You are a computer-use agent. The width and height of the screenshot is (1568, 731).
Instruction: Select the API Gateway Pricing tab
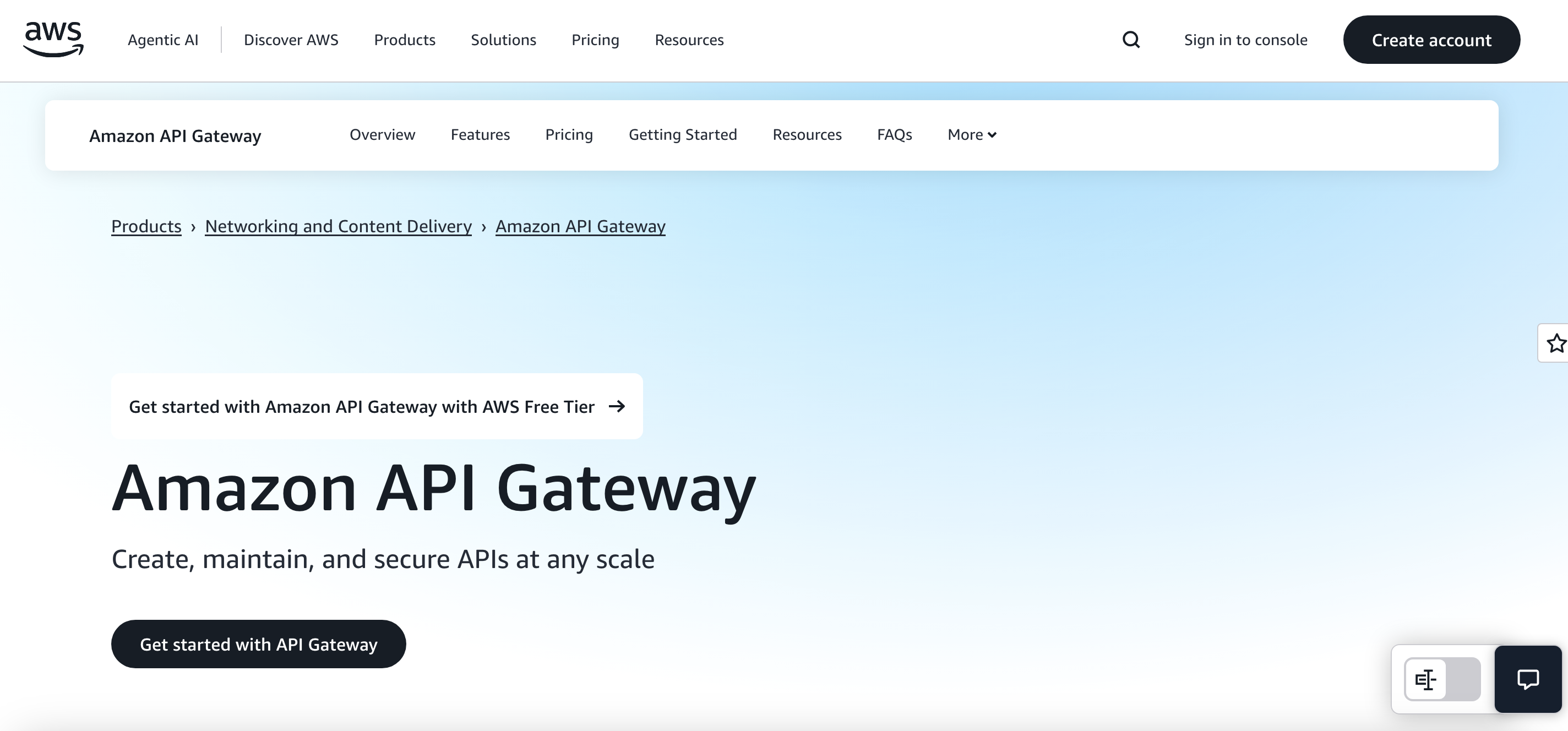[569, 134]
